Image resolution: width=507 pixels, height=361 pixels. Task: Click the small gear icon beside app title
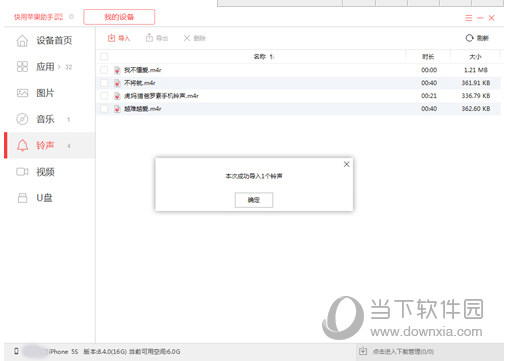(71, 17)
